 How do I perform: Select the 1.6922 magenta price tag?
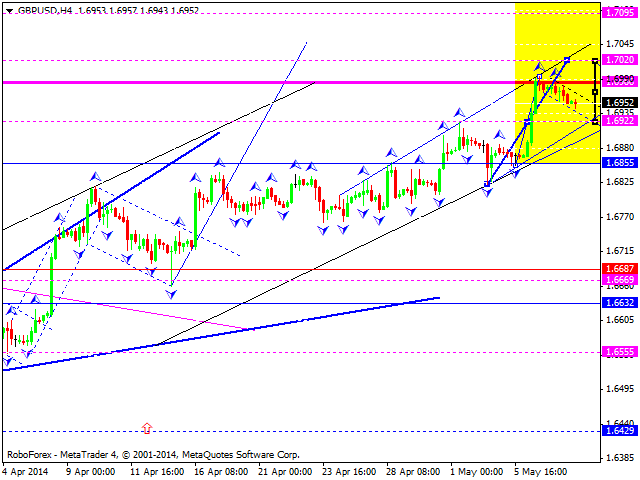621,121
